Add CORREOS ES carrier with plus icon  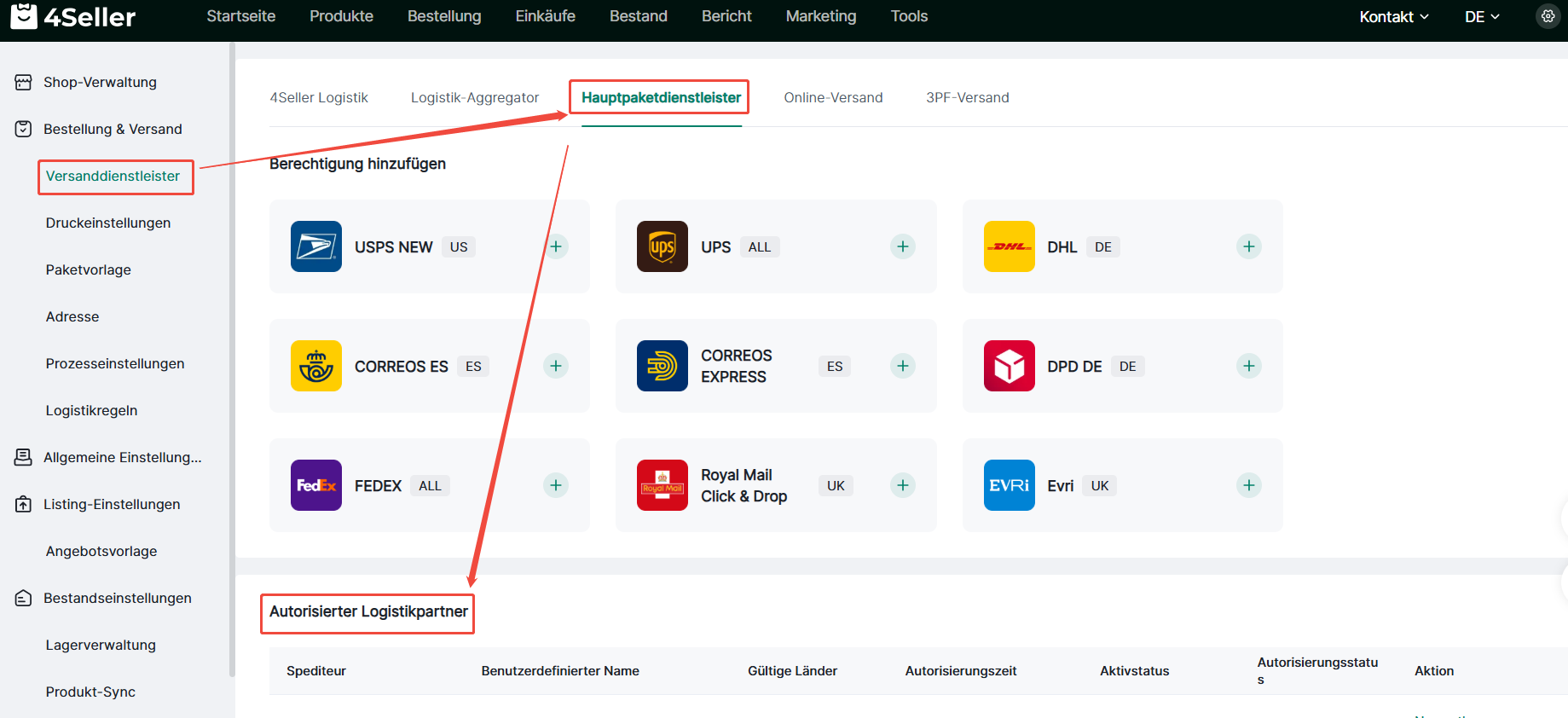tap(556, 366)
